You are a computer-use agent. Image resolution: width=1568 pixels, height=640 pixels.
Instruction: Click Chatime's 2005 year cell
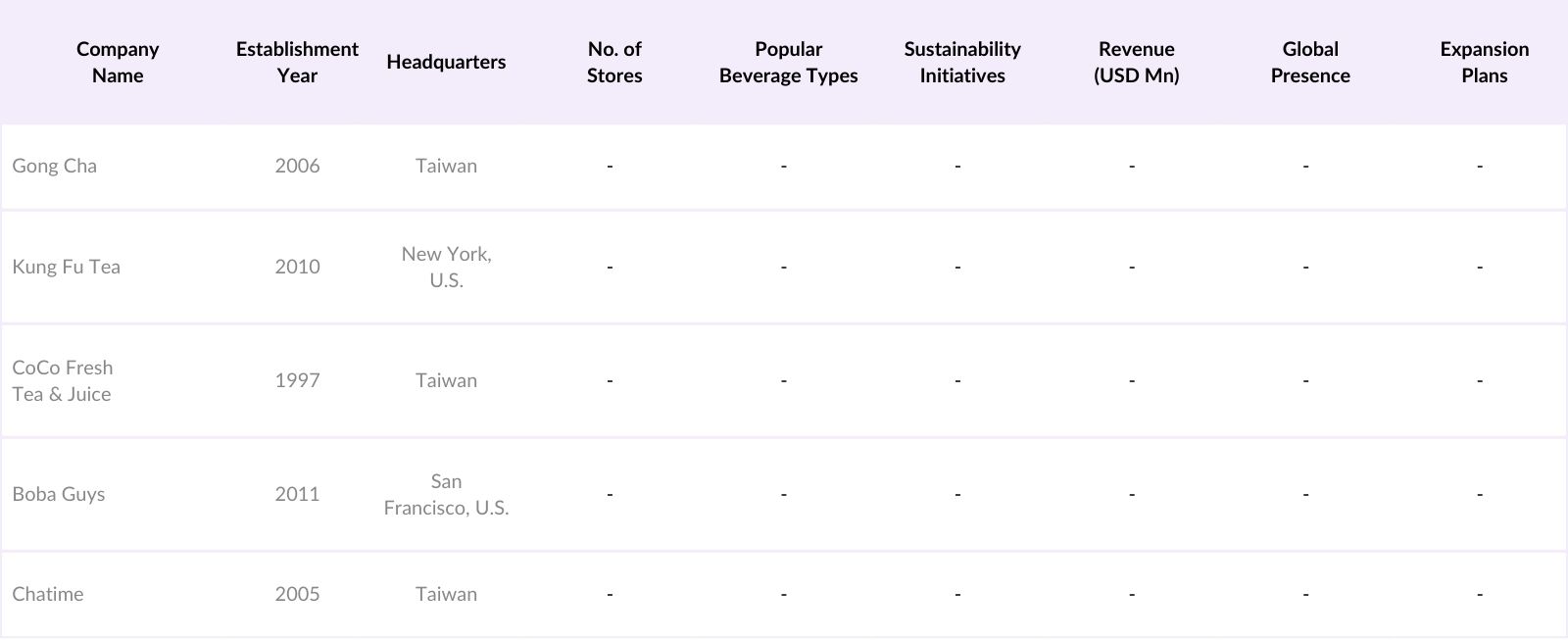point(297,594)
